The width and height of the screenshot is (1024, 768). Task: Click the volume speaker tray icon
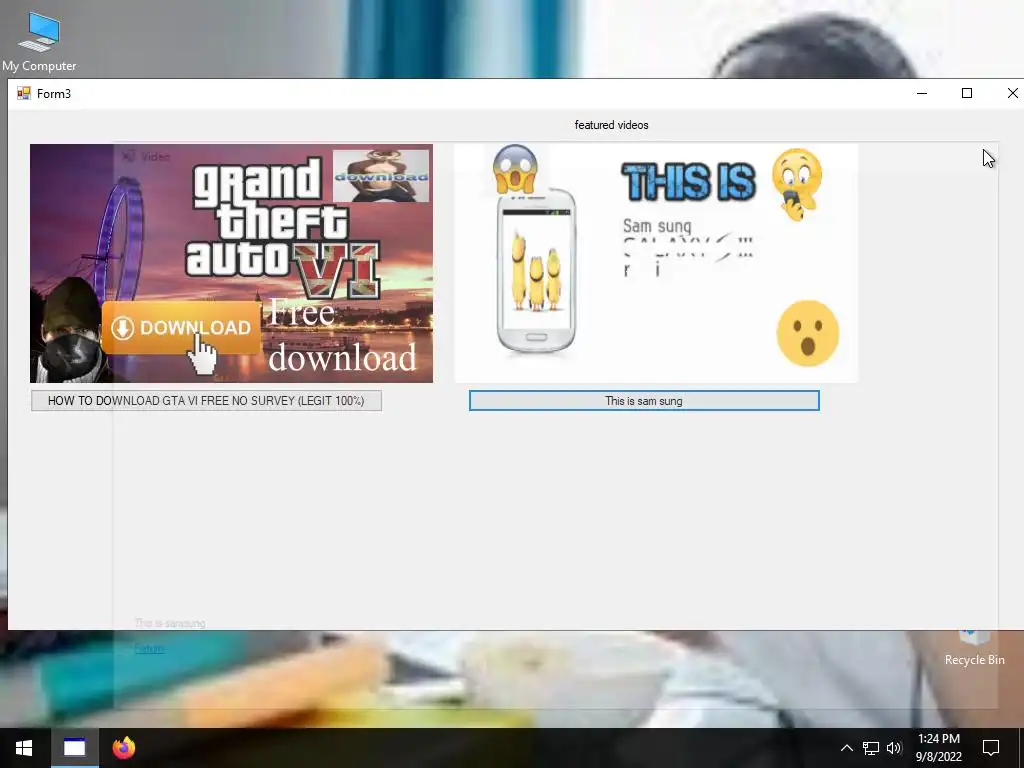pyautogui.click(x=894, y=748)
